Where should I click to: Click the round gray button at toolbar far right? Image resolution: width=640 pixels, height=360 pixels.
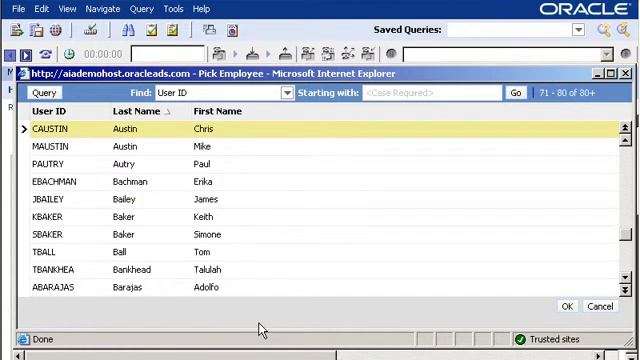tap(625, 53)
